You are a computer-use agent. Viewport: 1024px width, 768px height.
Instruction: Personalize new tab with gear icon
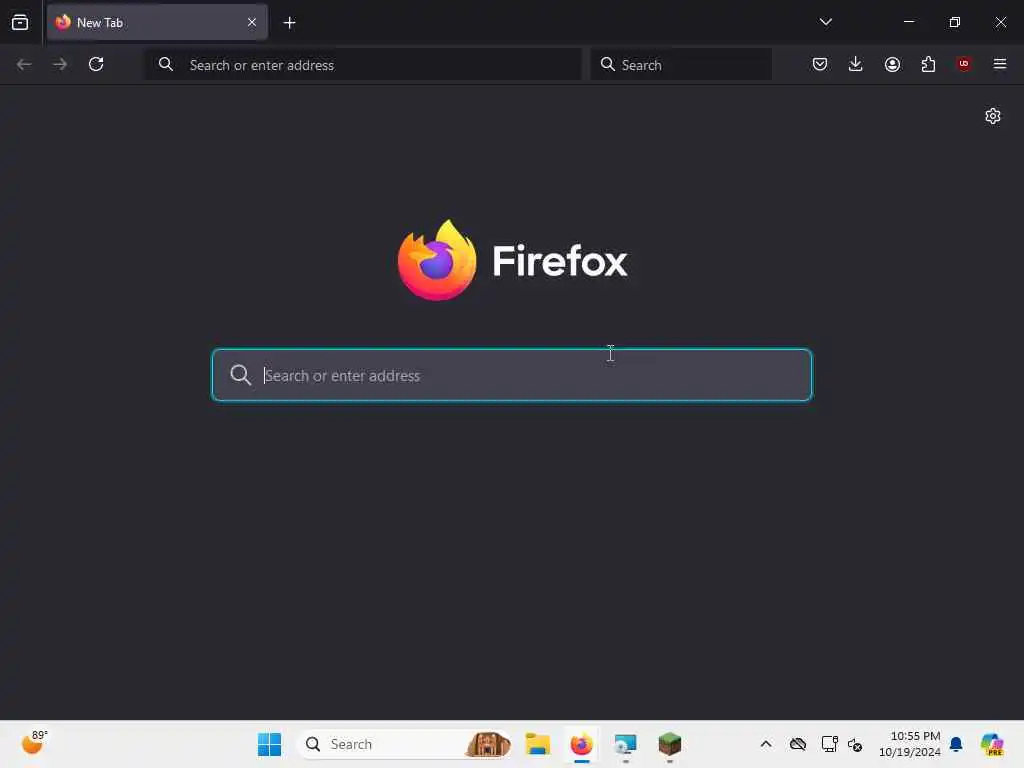point(993,116)
